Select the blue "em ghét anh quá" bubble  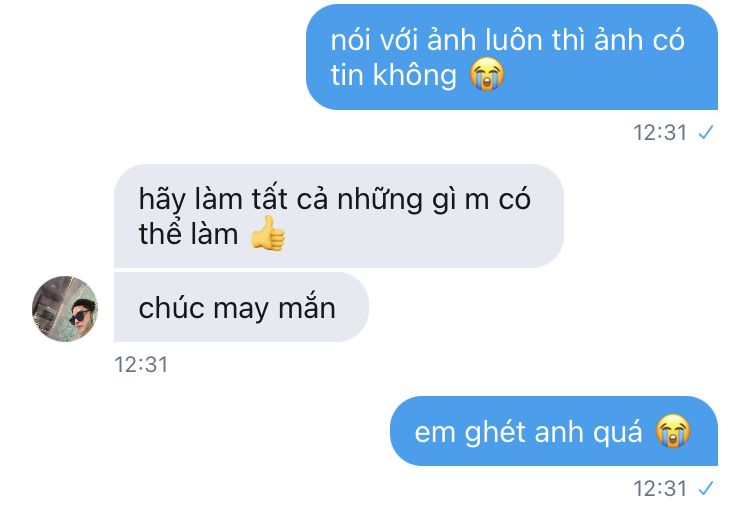[x=554, y=431]
